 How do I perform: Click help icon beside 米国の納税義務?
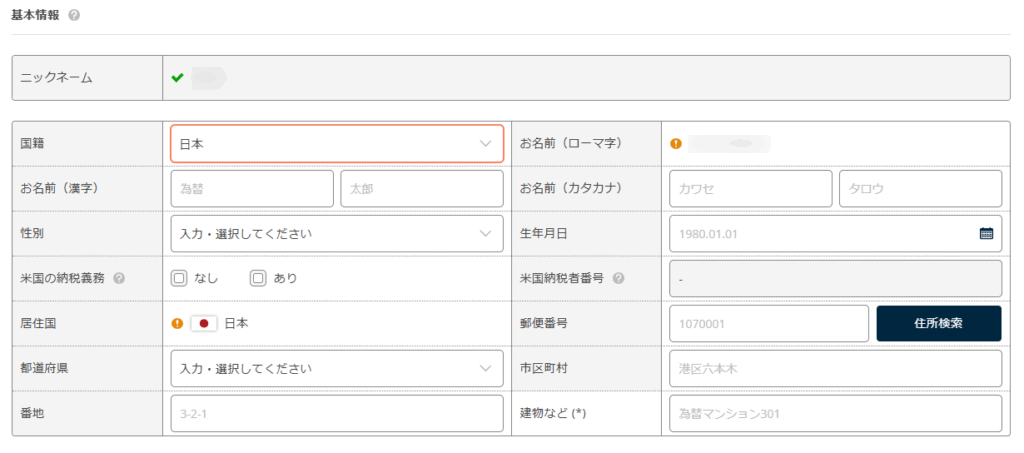(x=119, y=278)
